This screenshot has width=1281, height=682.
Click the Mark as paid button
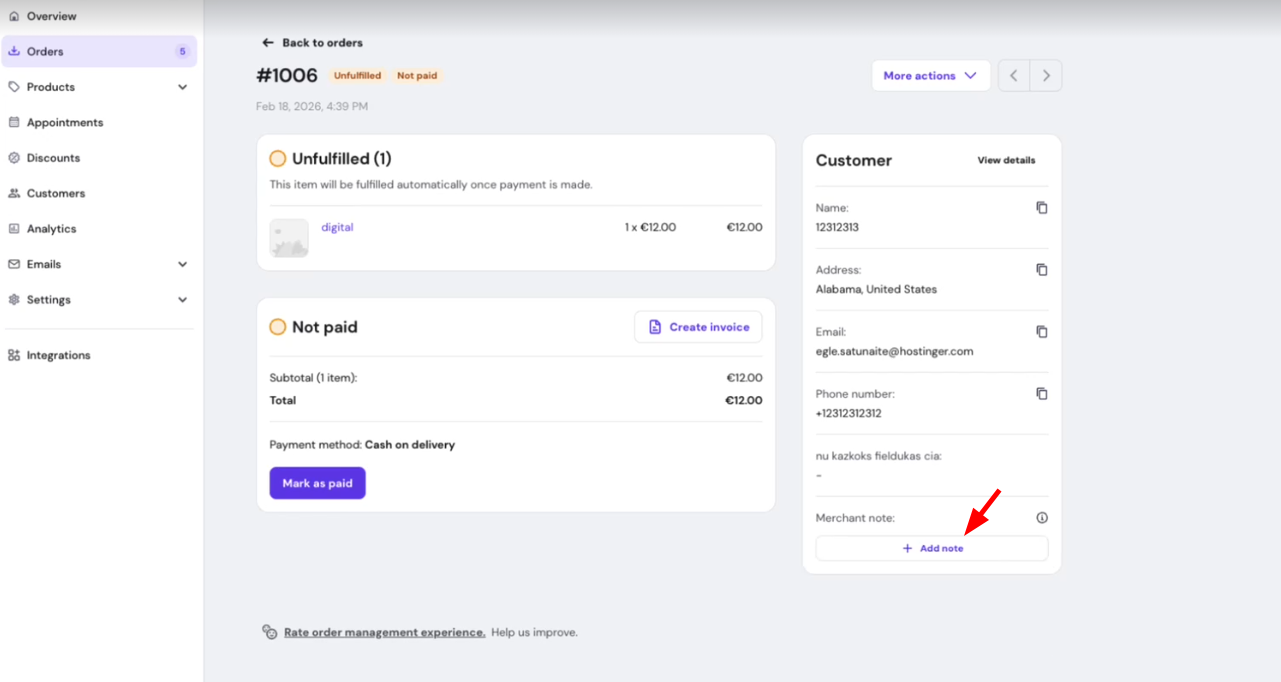(317, 483)
